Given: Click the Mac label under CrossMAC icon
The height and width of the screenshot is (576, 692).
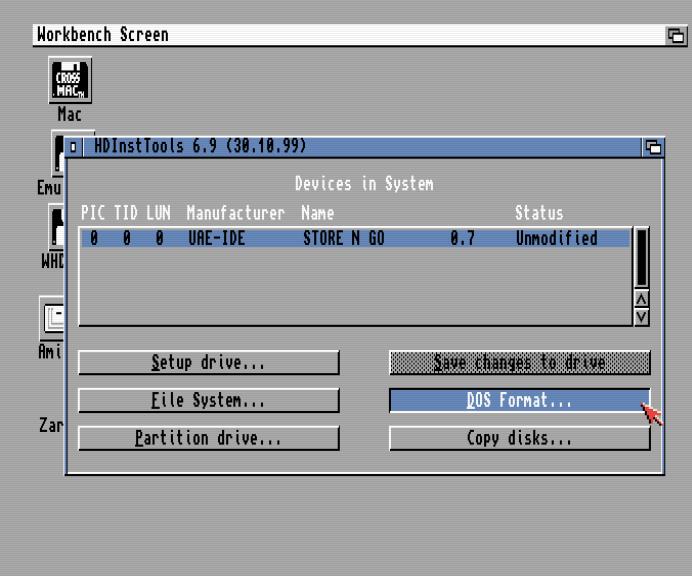Looking at the screenshot, I should point(67,113).
